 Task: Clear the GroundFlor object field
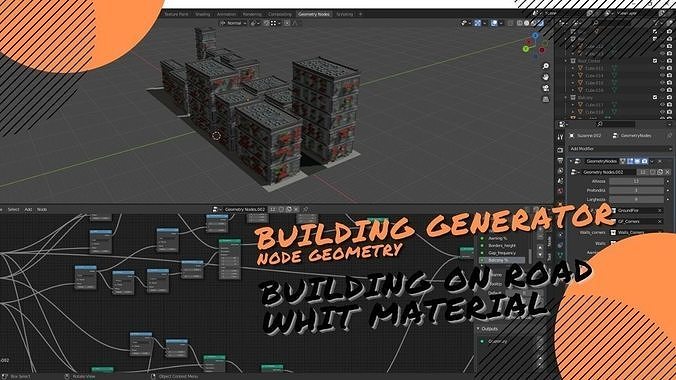click(x=660, y=210)
